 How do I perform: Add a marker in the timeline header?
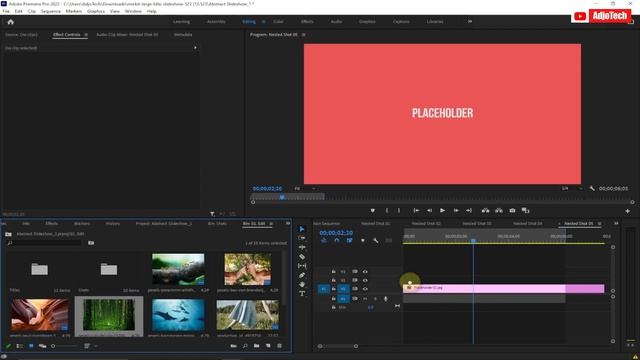[x=363, y=241]
